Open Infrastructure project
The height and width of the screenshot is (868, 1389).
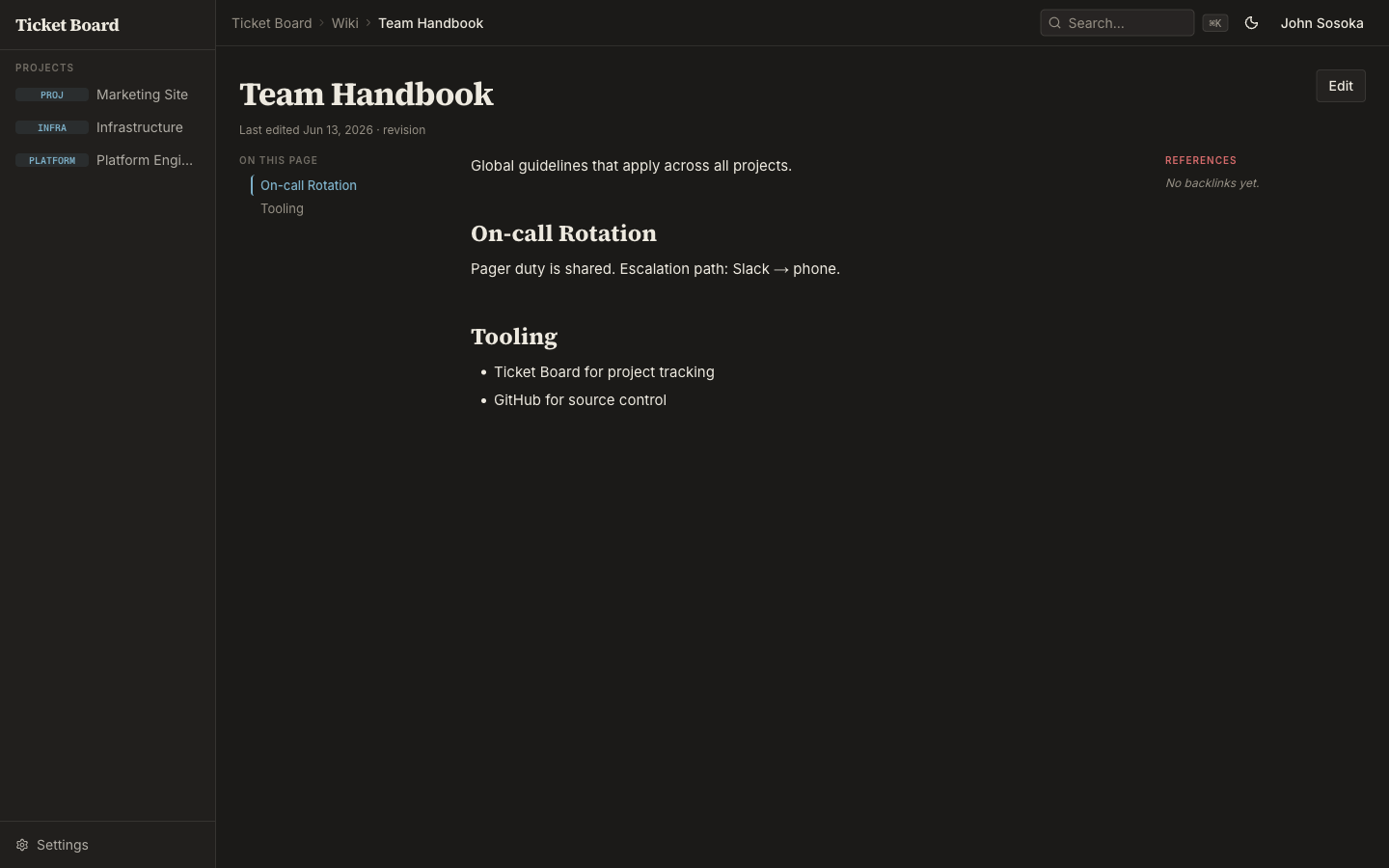click(140, 127)
